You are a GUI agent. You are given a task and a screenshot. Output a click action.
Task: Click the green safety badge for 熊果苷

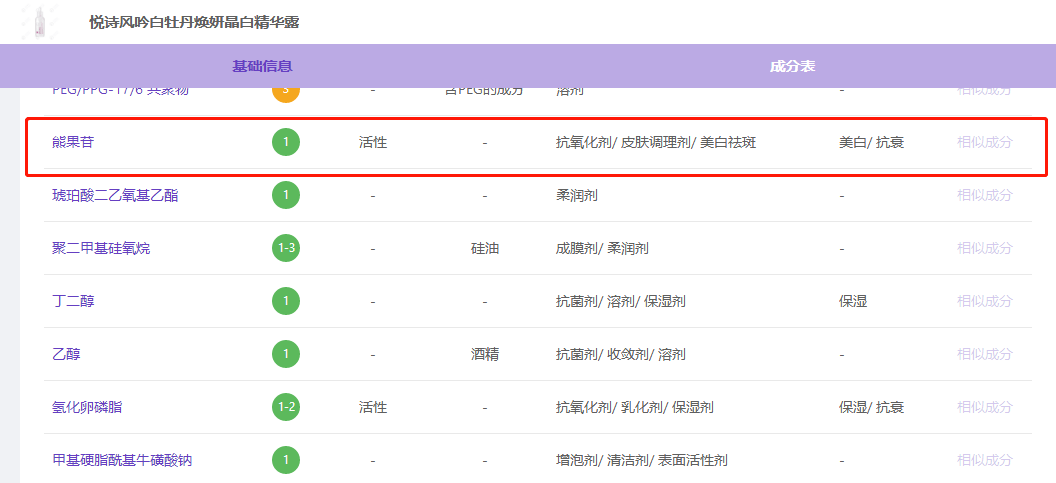(x=286, y=142)
